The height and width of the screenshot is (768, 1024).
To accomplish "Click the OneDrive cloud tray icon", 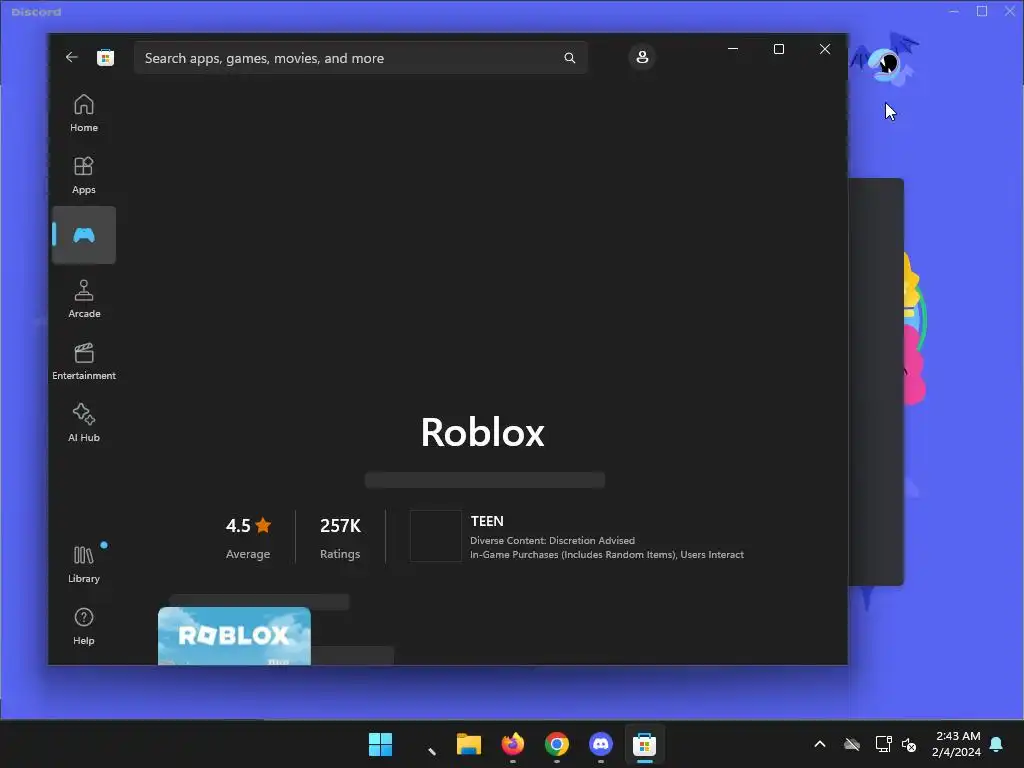I will 852,744.
